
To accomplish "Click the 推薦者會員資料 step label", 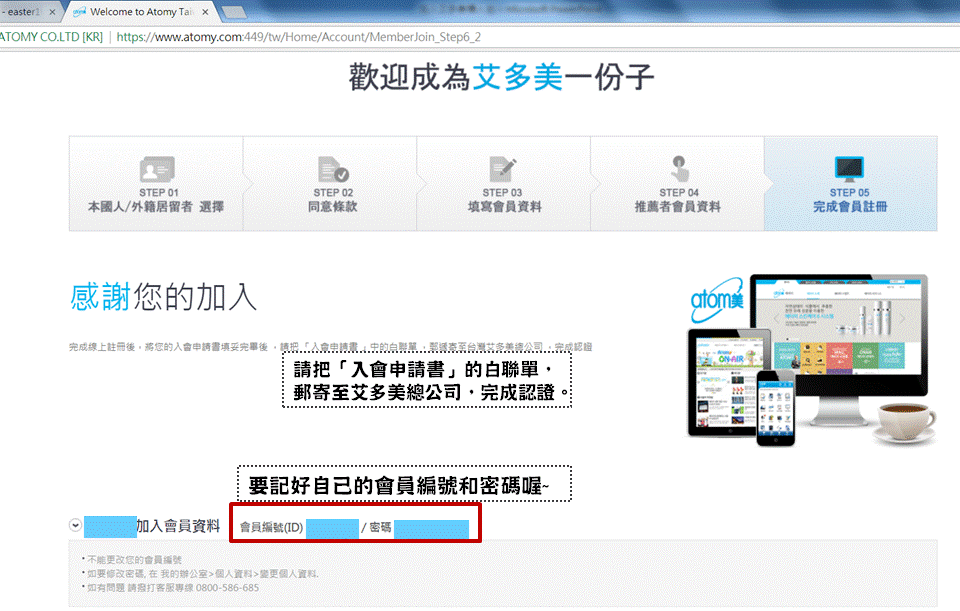I will pos(678,207).
